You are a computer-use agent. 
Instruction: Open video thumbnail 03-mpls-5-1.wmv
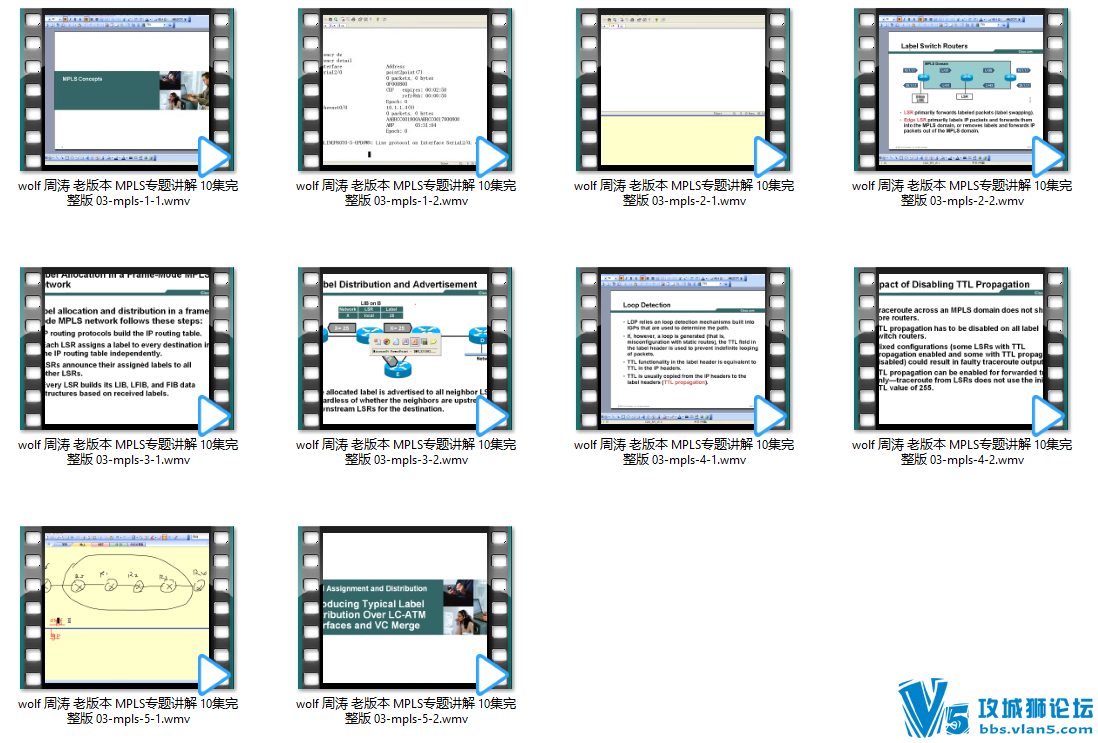(127, 608)
